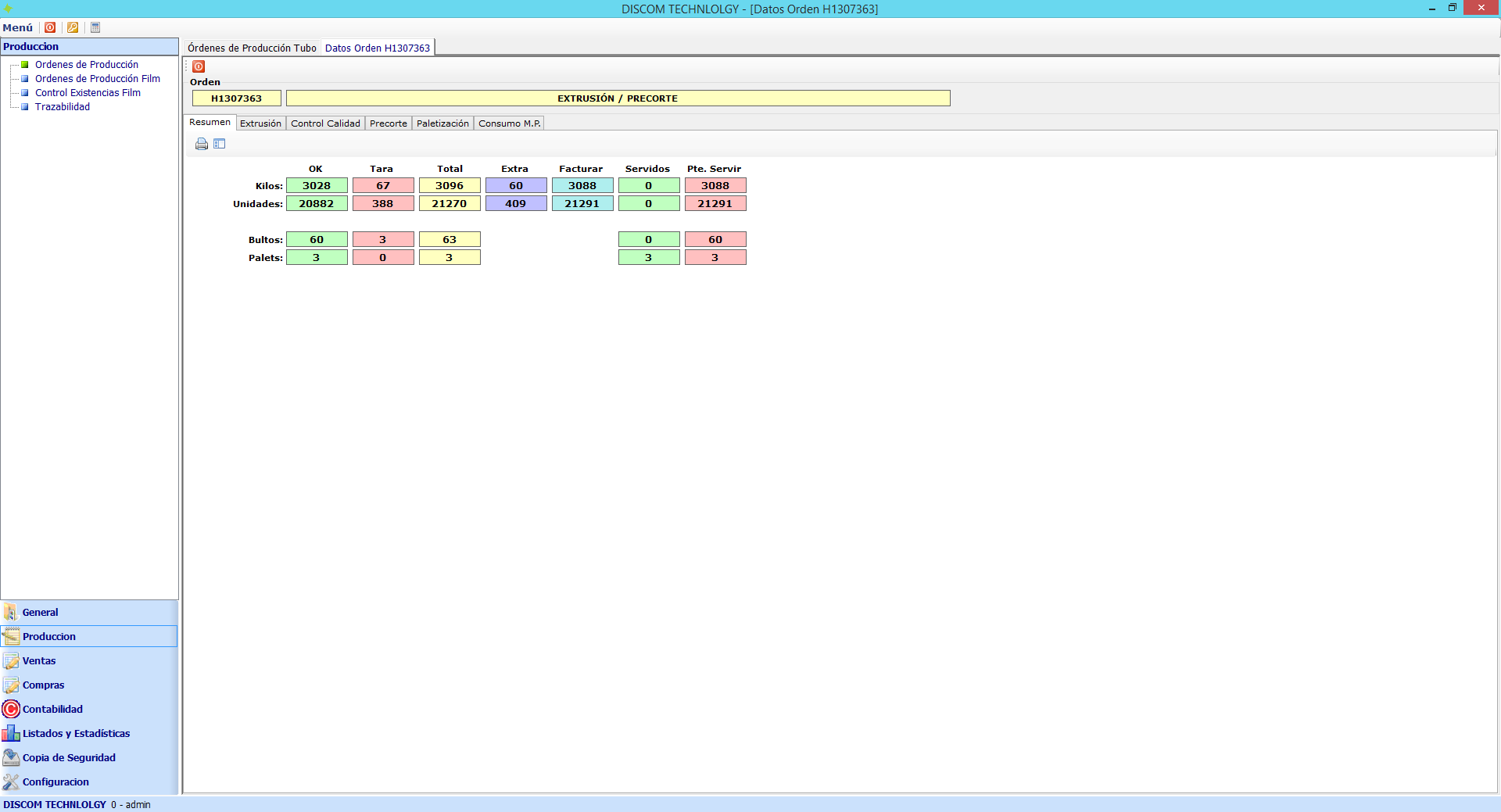
Task: Select Trazabilidad in the Produccion tree
Action: (x=63, y=107)
